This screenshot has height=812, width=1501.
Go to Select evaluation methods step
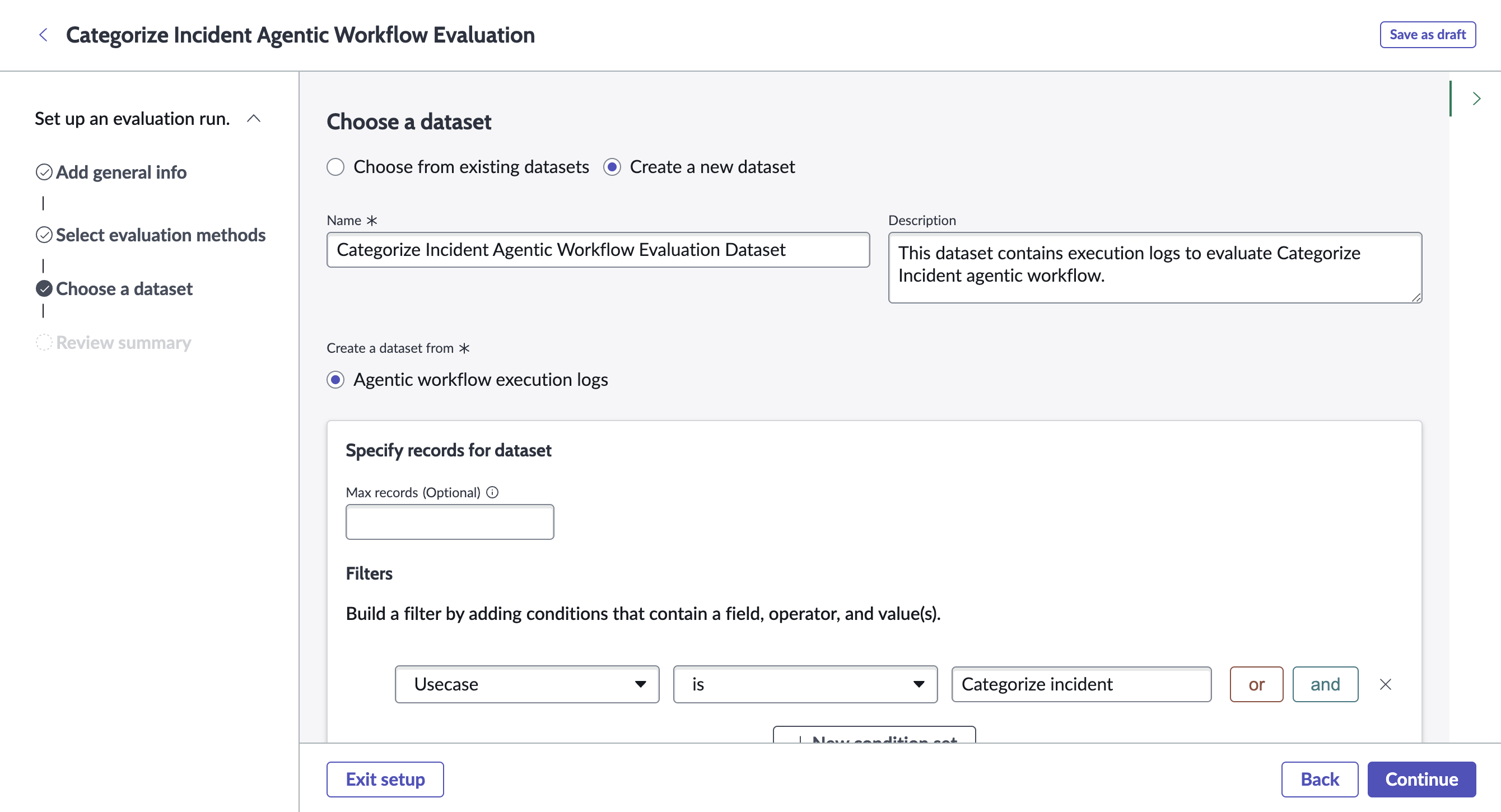[x=161, y=235]
